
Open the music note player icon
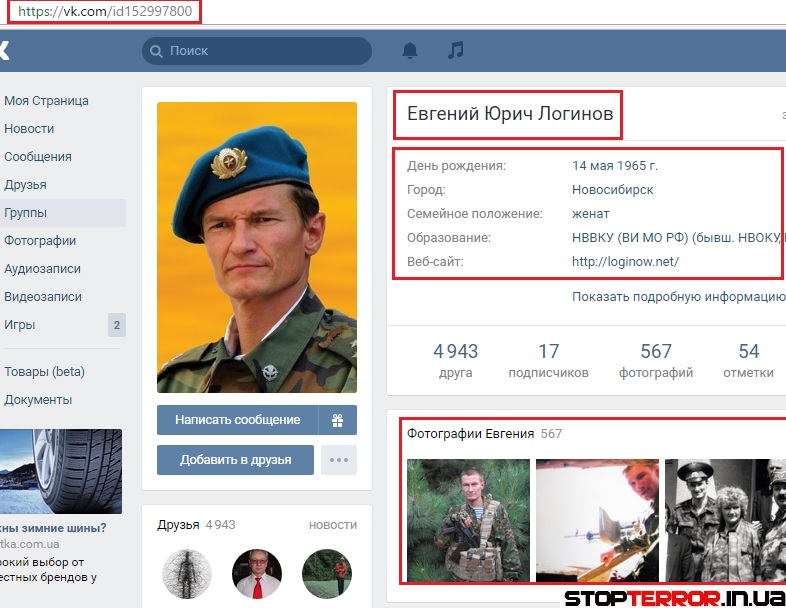456,50
